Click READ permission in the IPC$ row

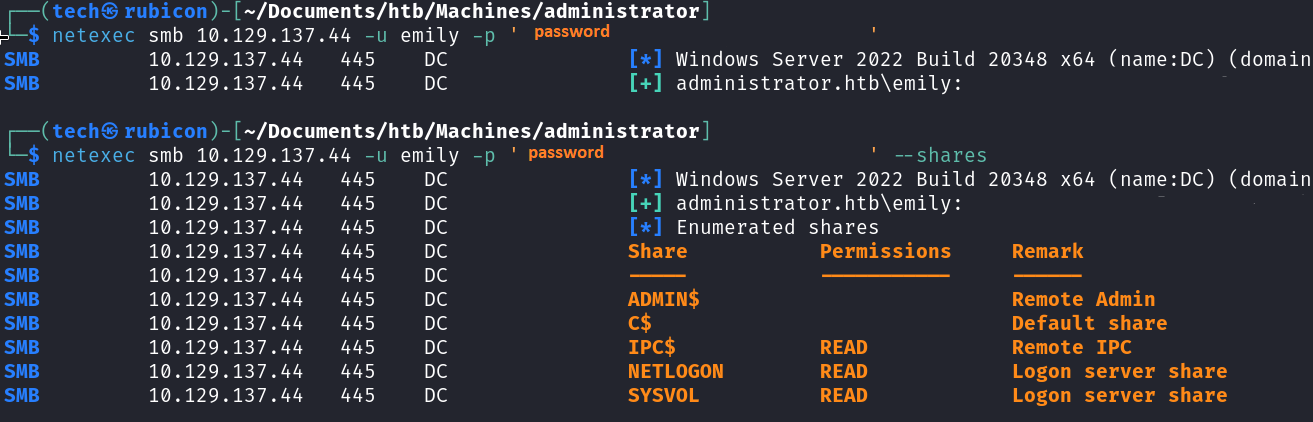[843, 347]
